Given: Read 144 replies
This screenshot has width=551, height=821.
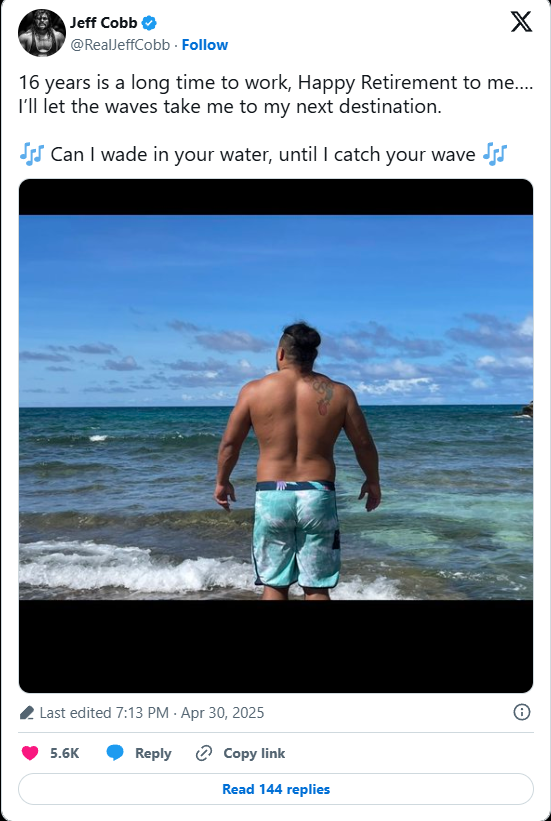Looking at the screenshot, I should click(276, 789).
